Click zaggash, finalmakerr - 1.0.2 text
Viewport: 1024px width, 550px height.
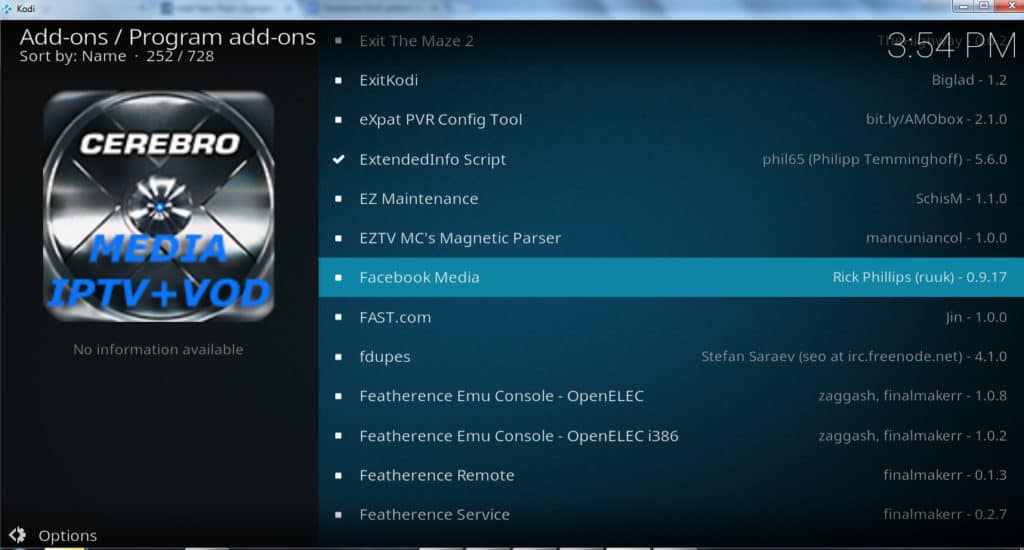[x=912, y=436]
